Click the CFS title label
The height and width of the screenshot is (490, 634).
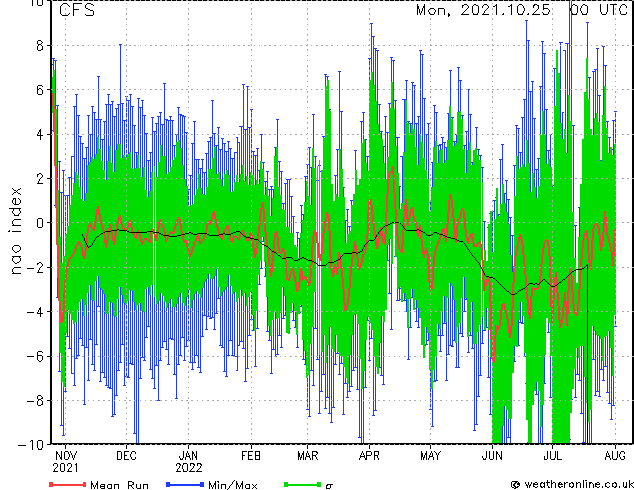tap(76, 10)
